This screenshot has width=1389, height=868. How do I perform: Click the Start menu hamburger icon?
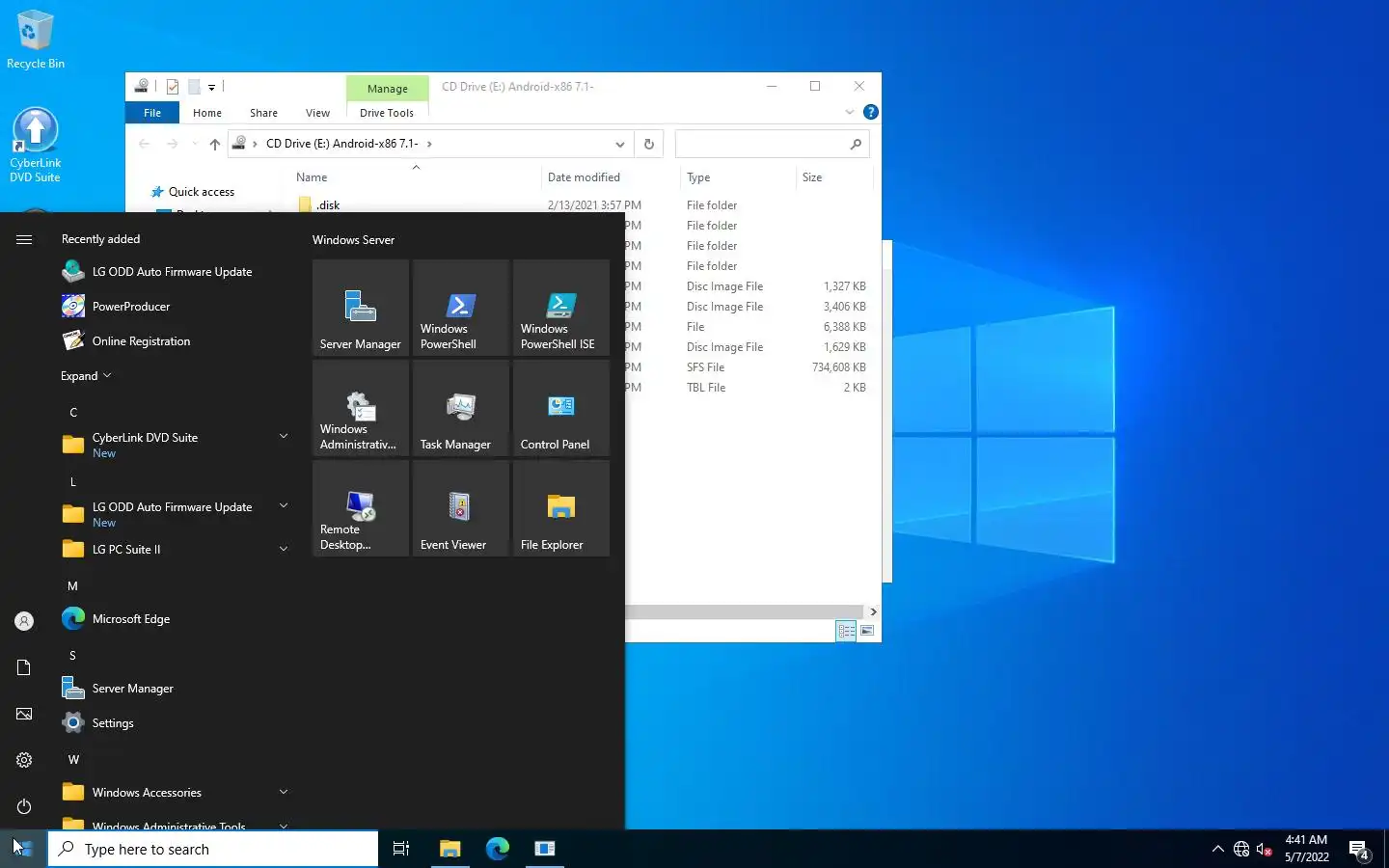click(x=24, y=239)
